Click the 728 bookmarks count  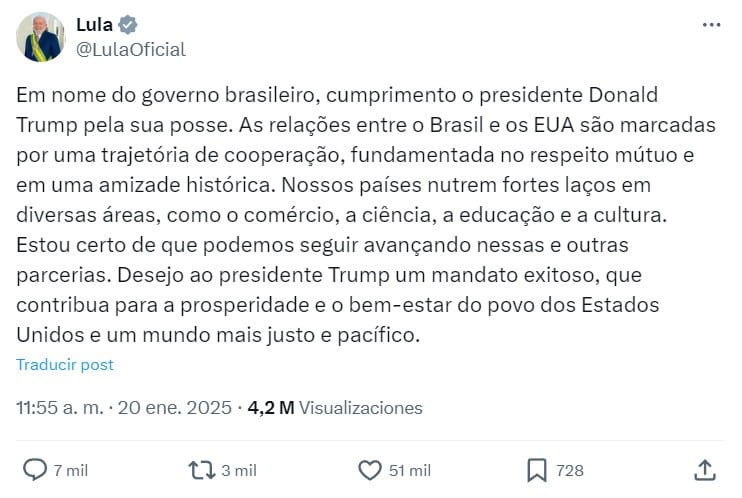(570, 470)
